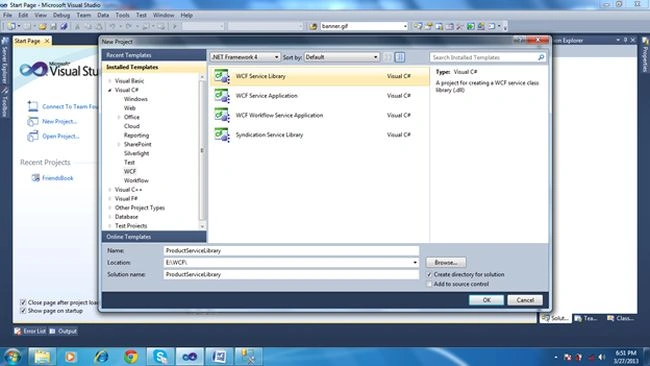Open the Tools menu

122,15
